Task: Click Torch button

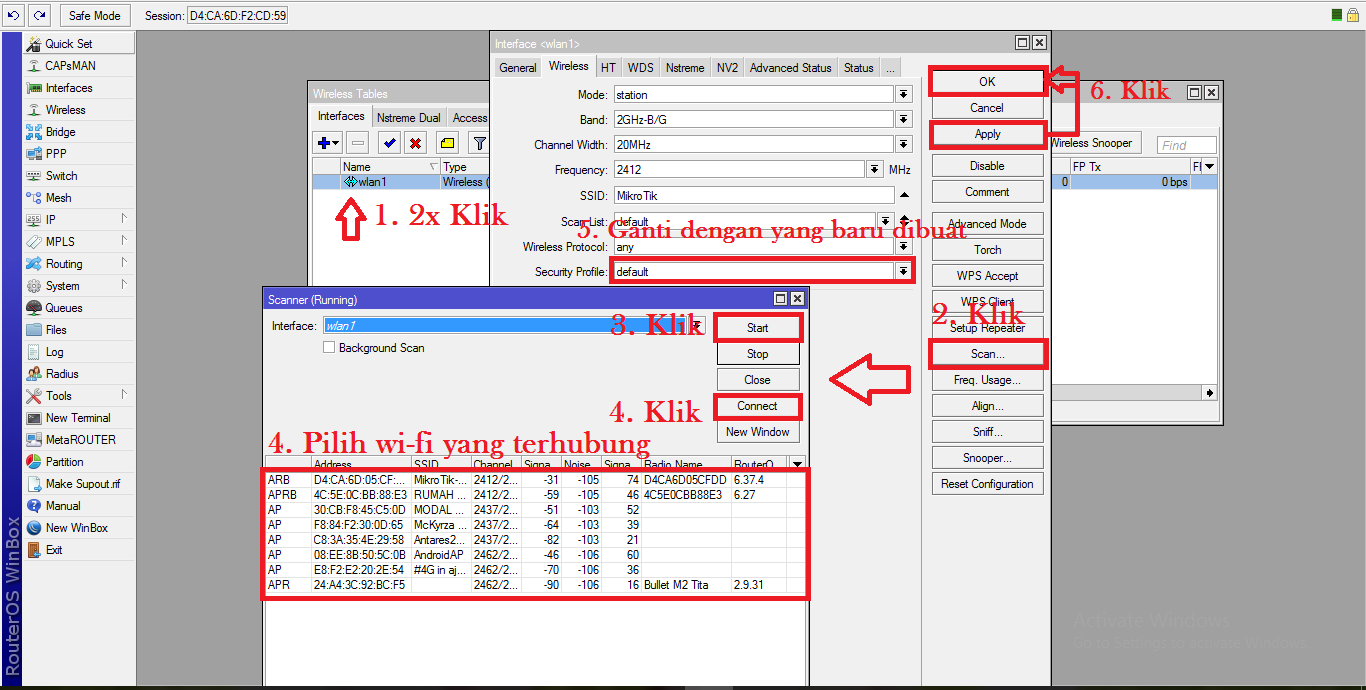Action: point(987,250)
